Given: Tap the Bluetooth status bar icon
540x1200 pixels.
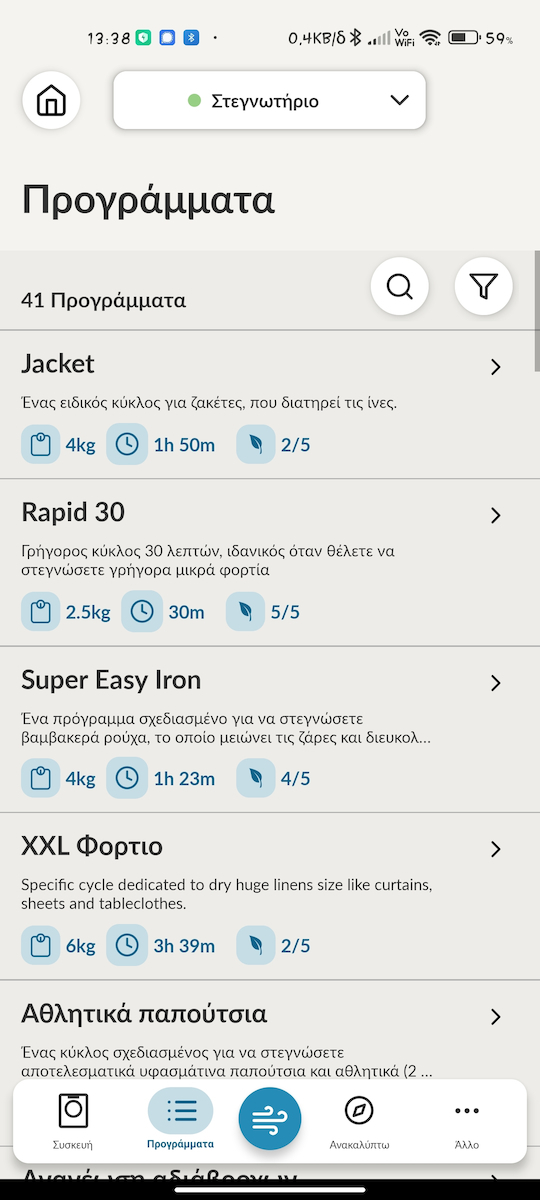Looking at the screenshot, I should tap(354, 39).
